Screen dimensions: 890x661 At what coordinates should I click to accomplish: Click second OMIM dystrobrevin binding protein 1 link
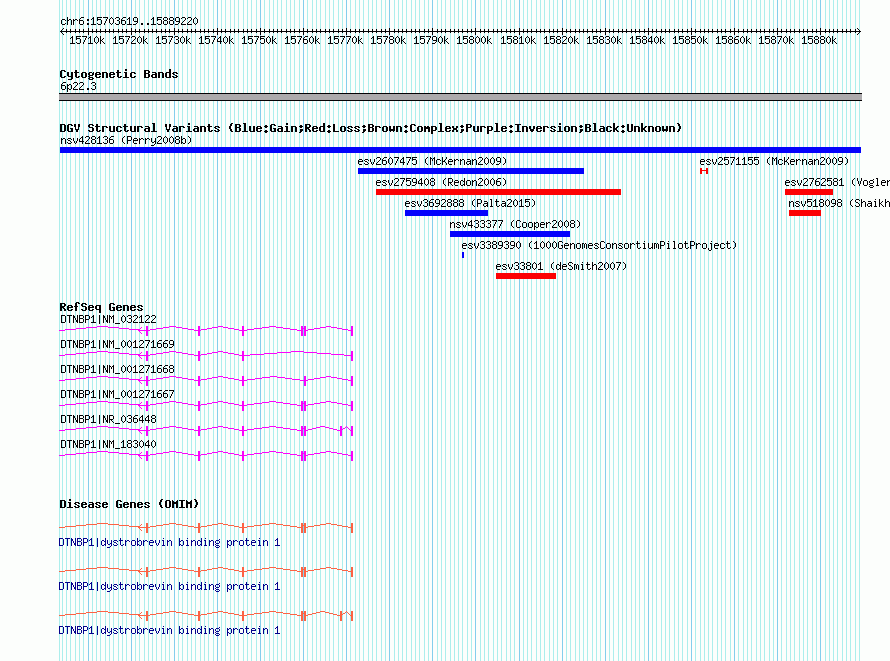point(170,586)
